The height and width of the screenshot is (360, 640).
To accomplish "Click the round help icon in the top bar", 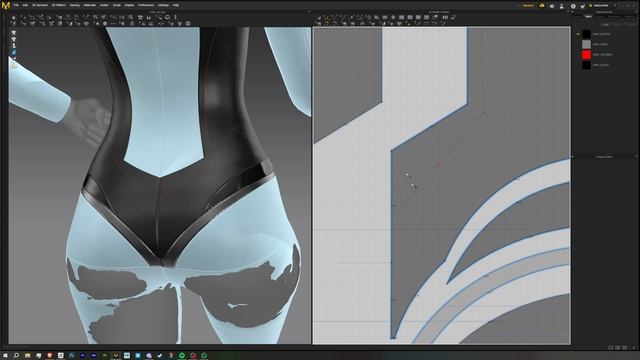I will tap(573, 6).
